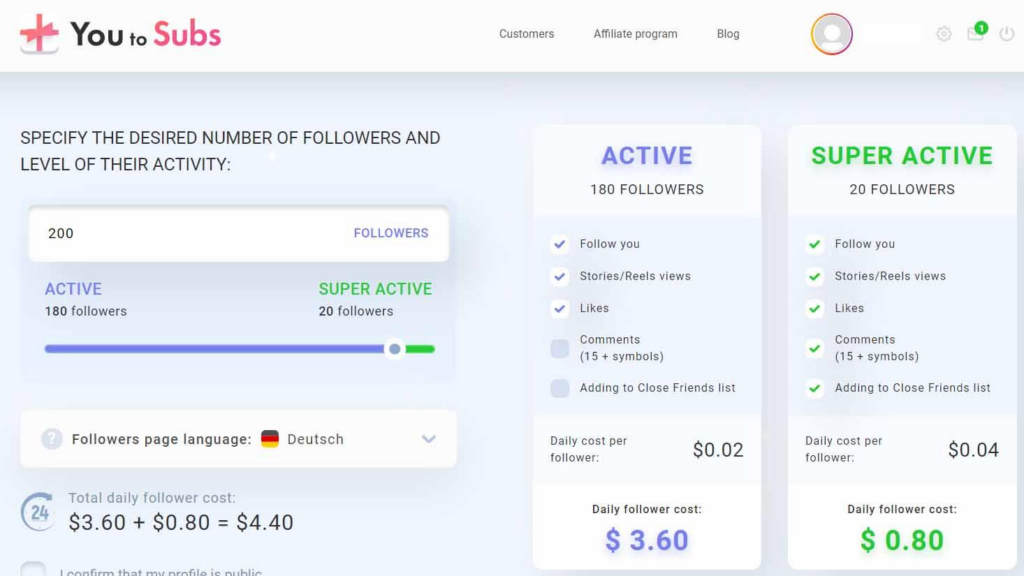
Task: Expand the Followers page language dropdown
Action: click(x=238, y=439)
